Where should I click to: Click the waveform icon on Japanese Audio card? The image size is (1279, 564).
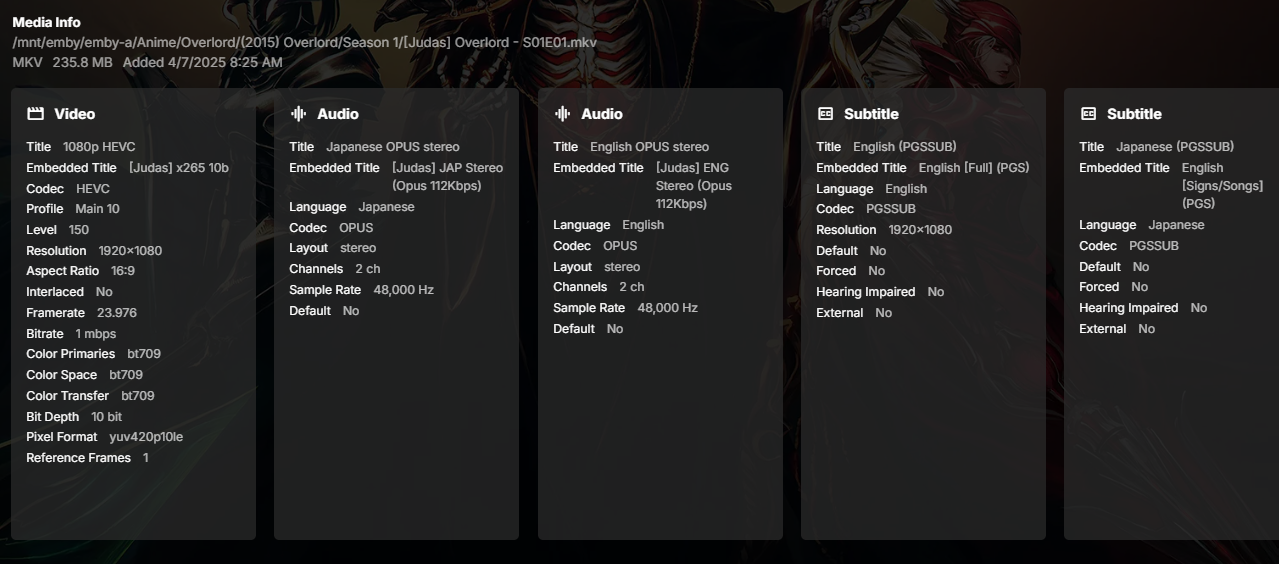[298, 114]
